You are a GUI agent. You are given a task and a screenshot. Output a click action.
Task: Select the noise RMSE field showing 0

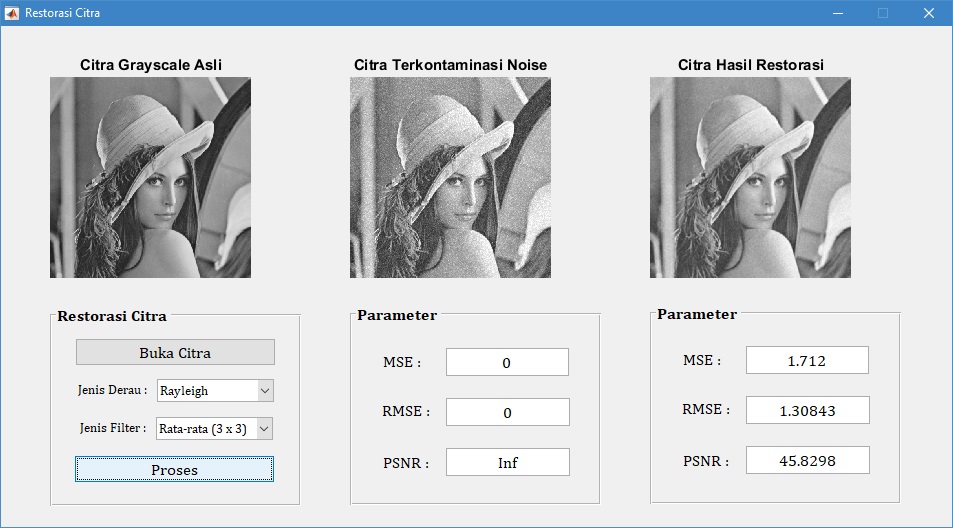click(507, 412)
